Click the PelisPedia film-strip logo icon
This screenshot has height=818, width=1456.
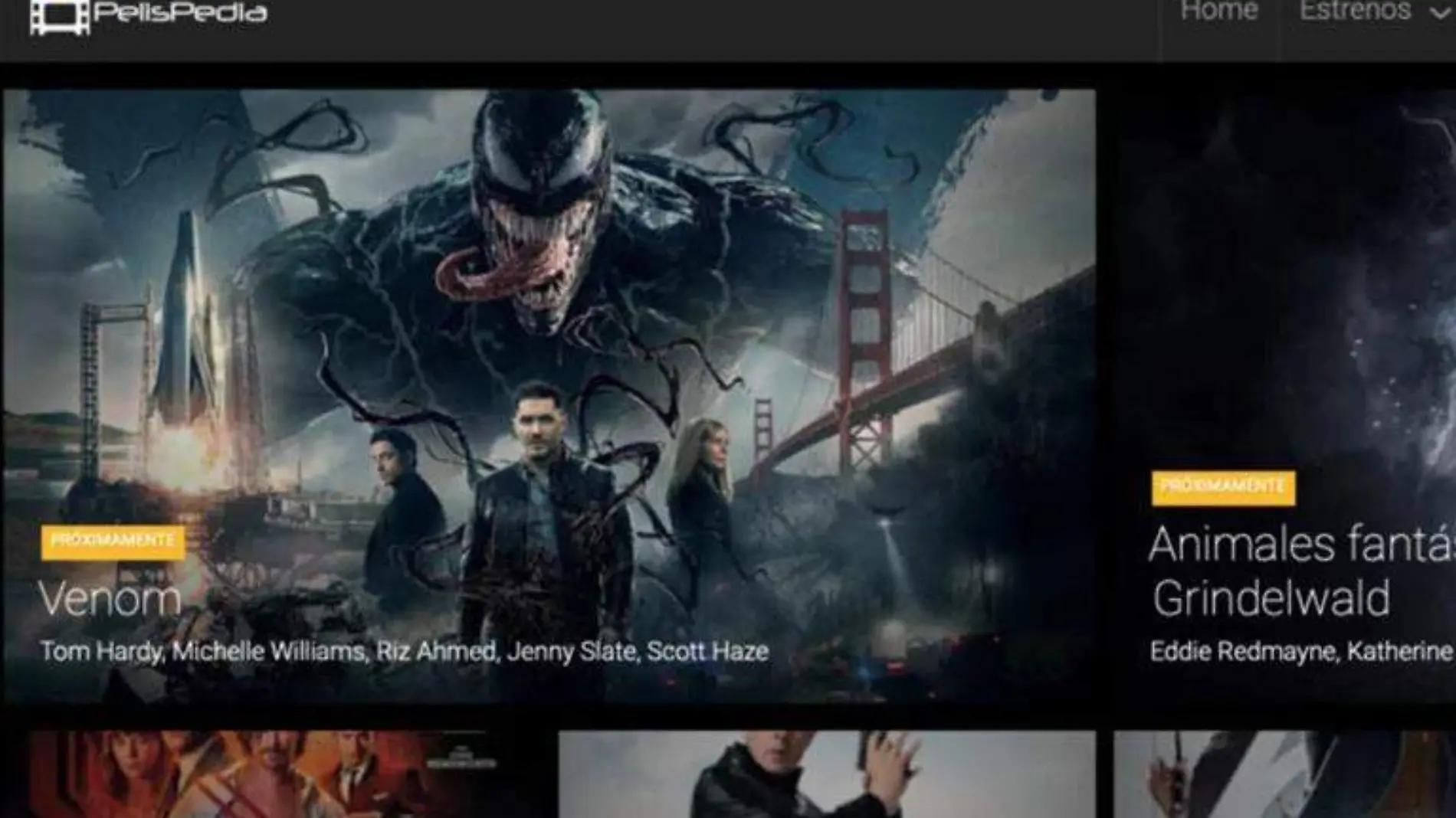point(59,17)
